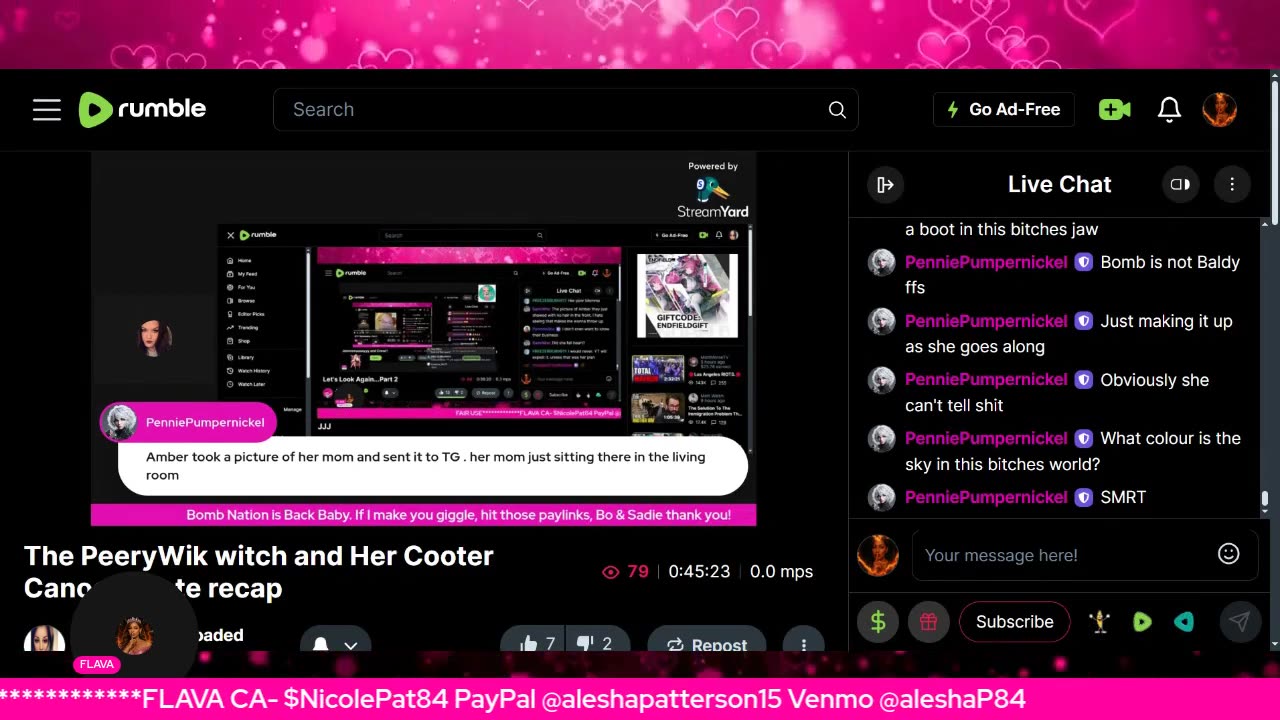The width and height of the screenshot is (1280, 720).
Task: Click the Live Chat heading
Action: pyautogui.click(x=1059, y=184)
